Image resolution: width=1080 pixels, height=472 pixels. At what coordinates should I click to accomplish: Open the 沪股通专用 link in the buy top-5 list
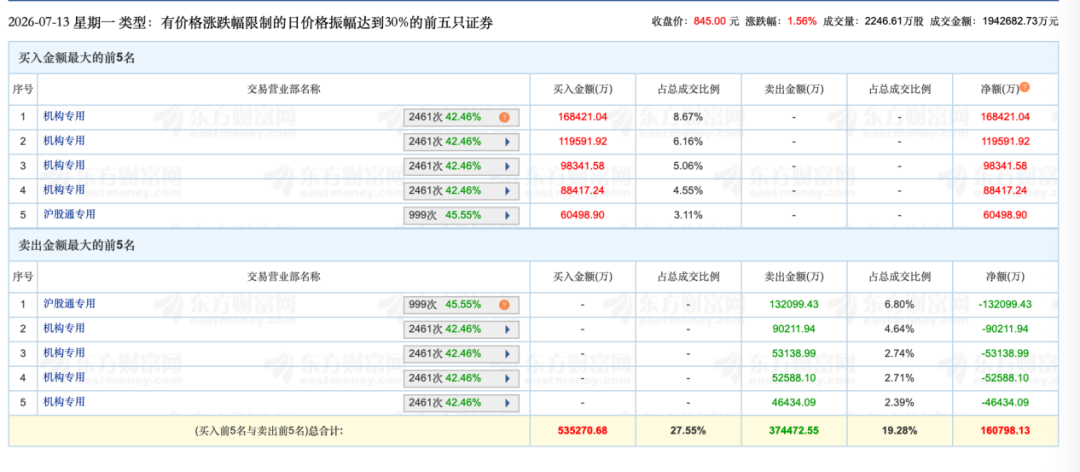69,214
